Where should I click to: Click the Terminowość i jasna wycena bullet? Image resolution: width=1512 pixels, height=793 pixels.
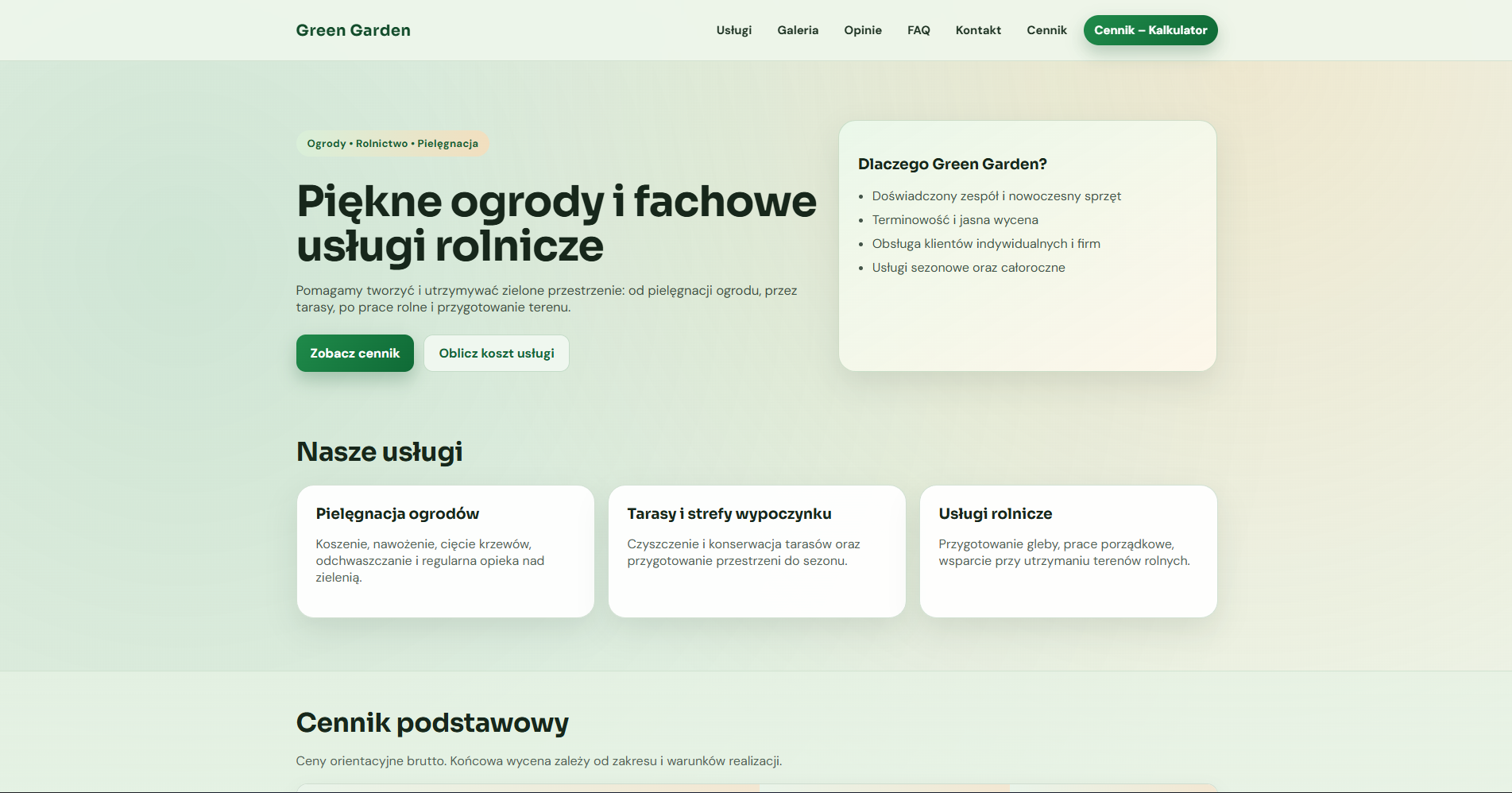(x=954, y=220)
